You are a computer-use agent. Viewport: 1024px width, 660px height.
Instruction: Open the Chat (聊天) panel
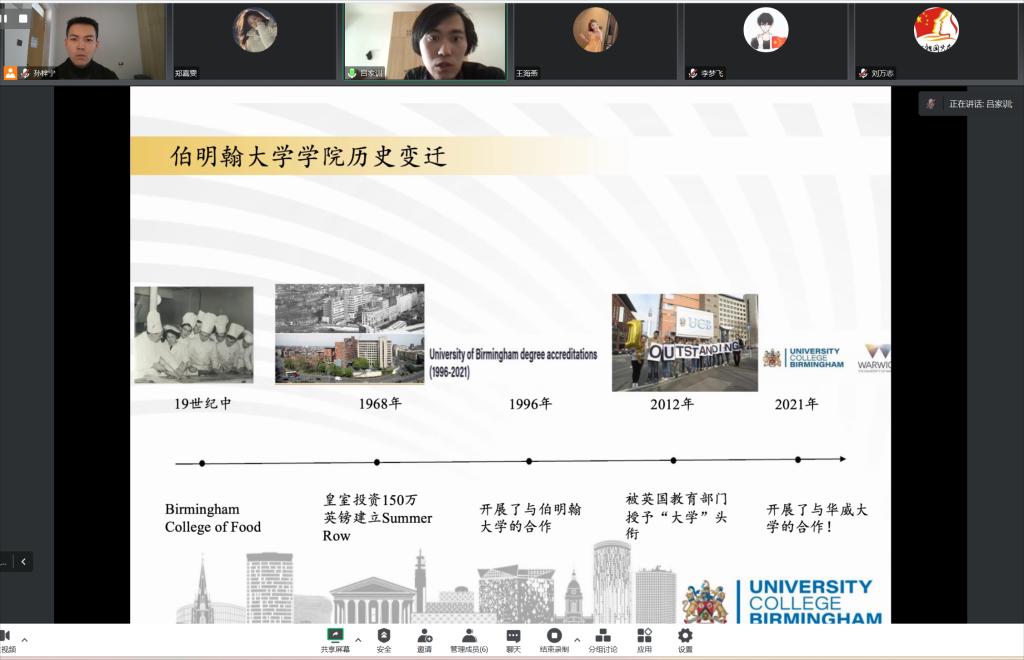(513, 636)
